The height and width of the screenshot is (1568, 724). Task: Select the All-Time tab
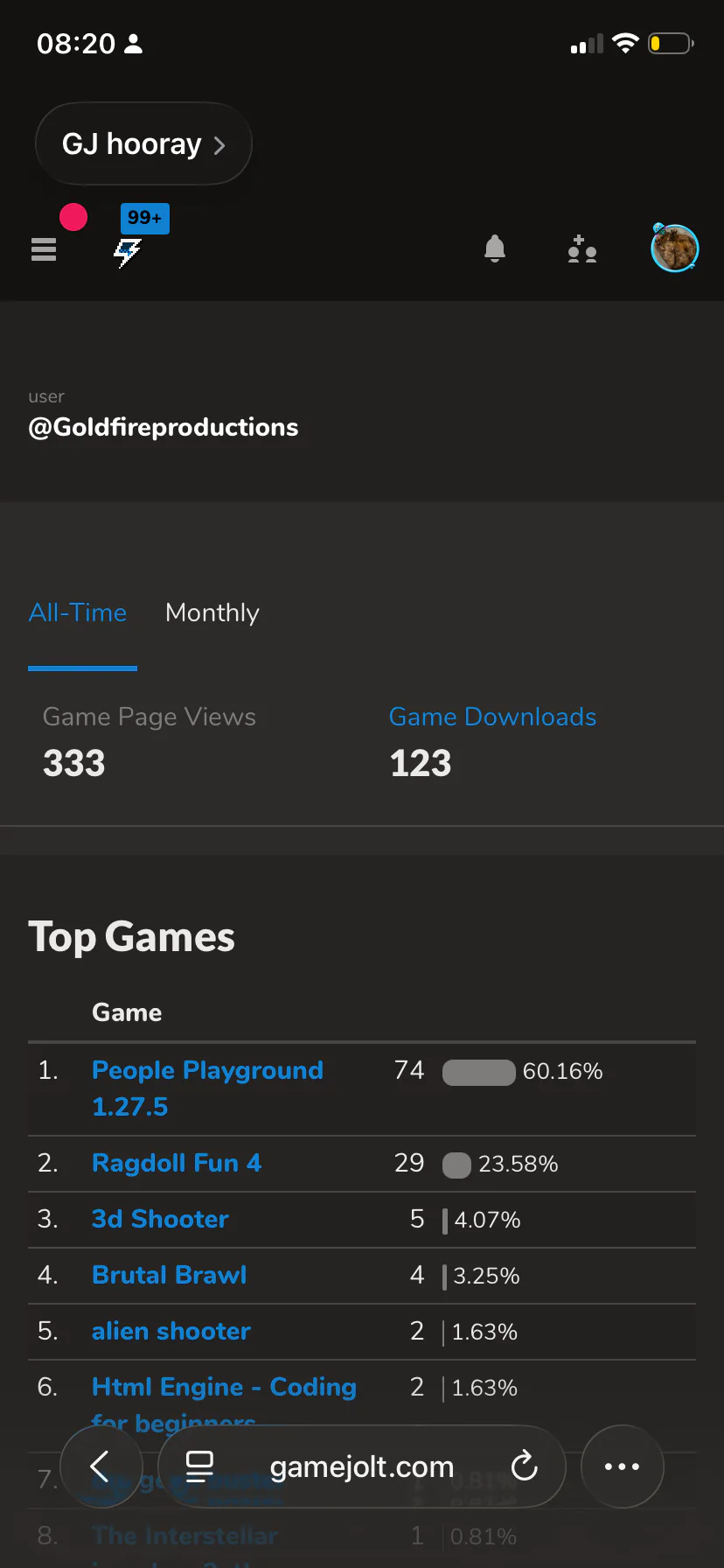pyautogui.click(x=78, y=612)
